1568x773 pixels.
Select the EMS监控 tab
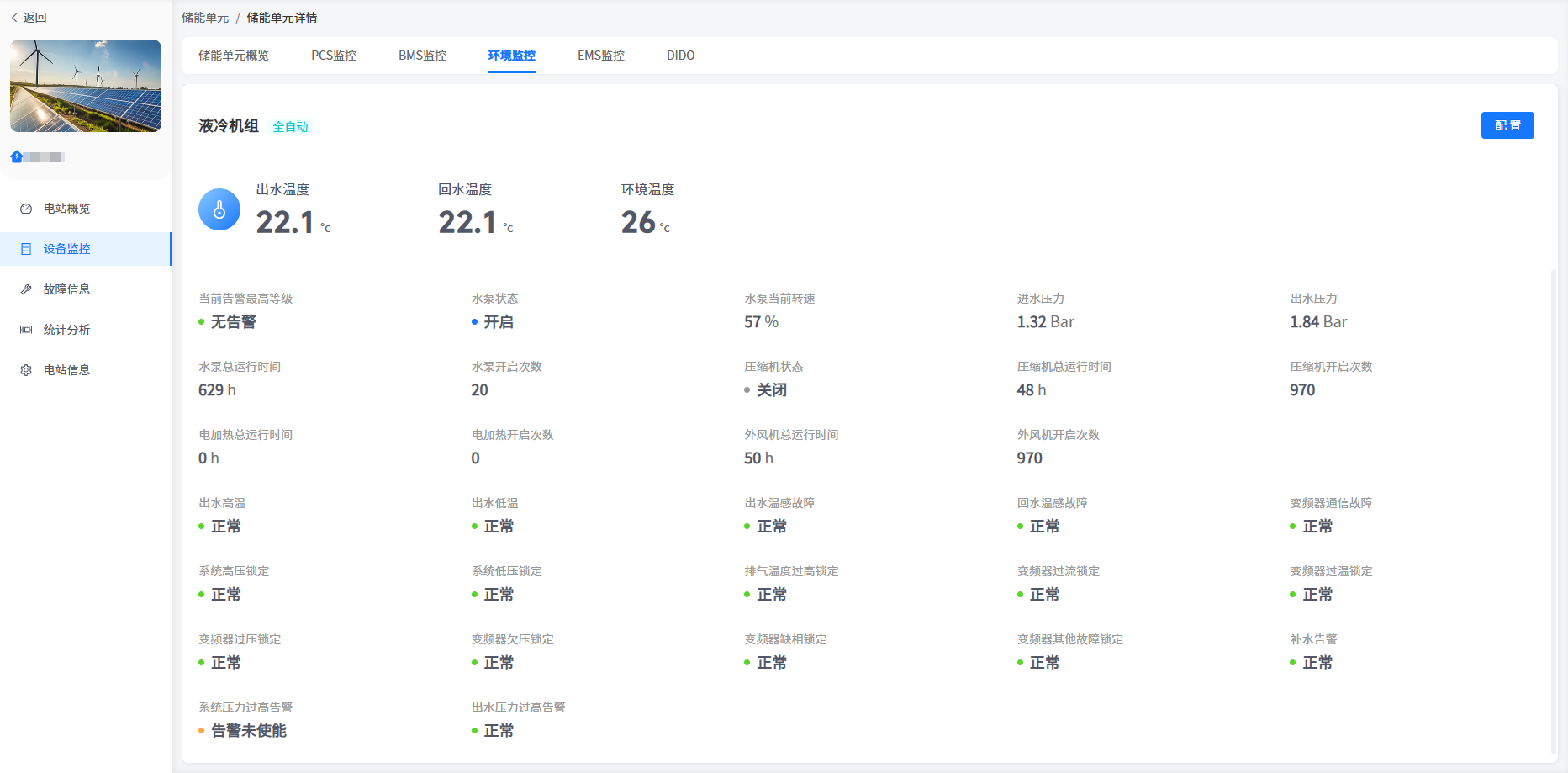(x=600, y=56)
